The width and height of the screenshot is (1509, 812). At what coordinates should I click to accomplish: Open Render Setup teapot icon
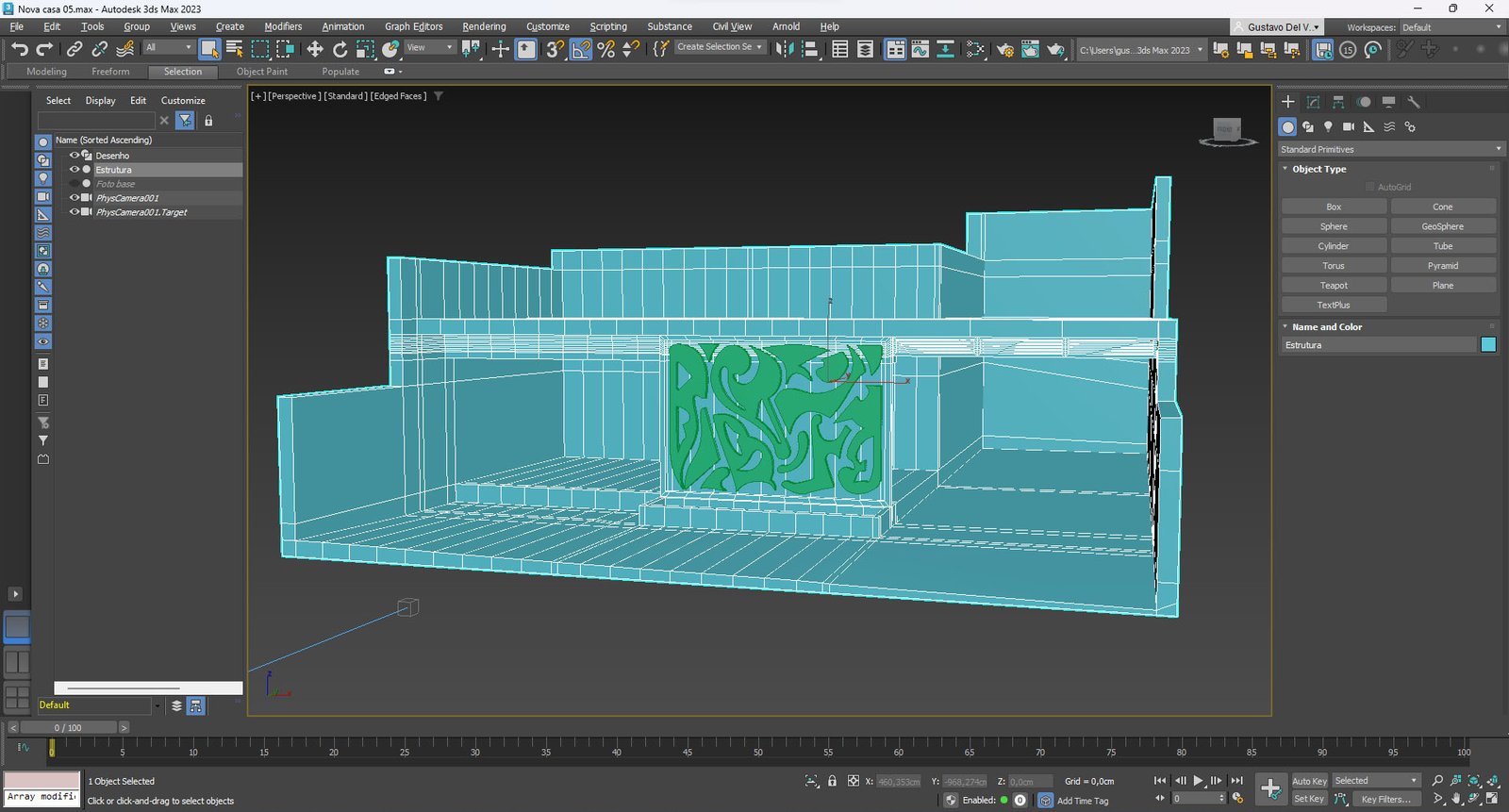pyautogui.click(x=1005, y=49)
